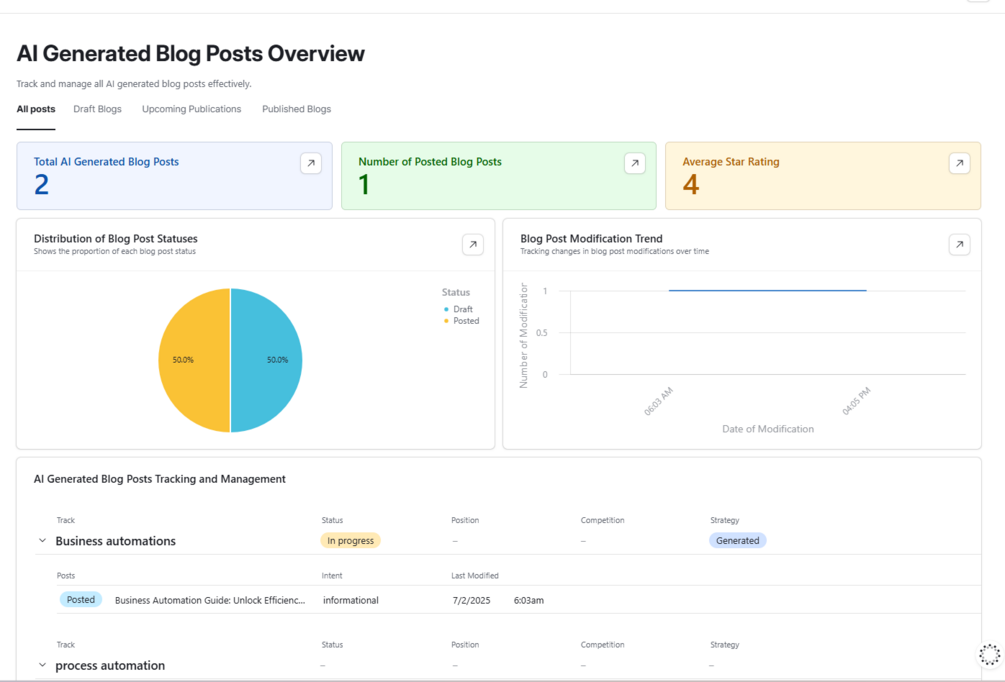Toggle Posted series in the Status legend
This screenshot has height=682, width=1005.
click(461, 320)
